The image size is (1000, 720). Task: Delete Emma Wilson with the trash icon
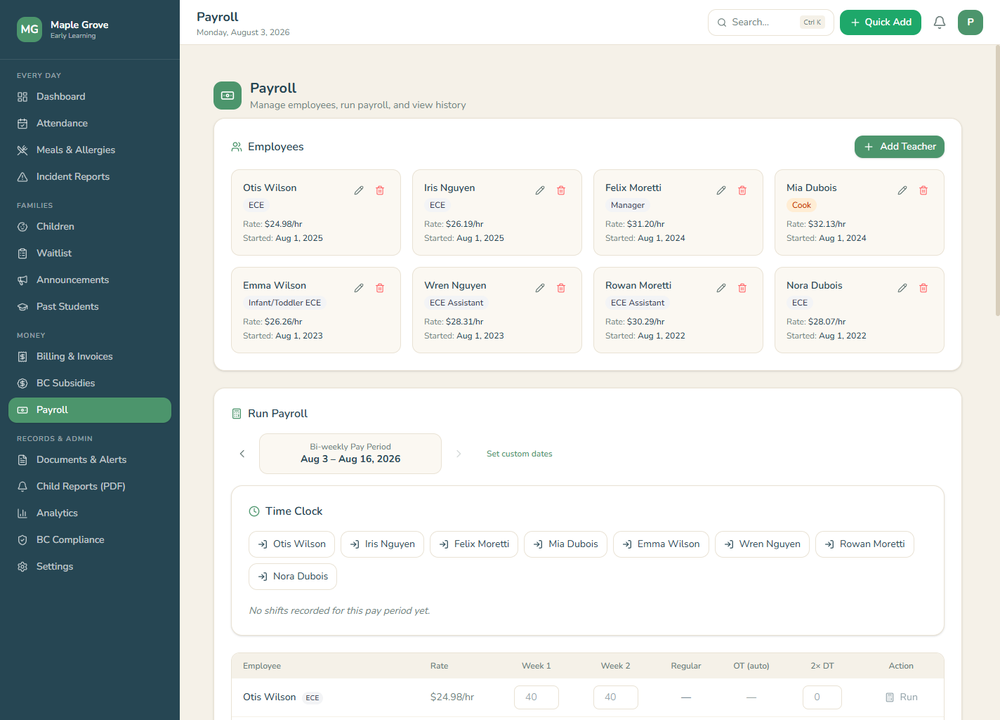coord(380,288)
